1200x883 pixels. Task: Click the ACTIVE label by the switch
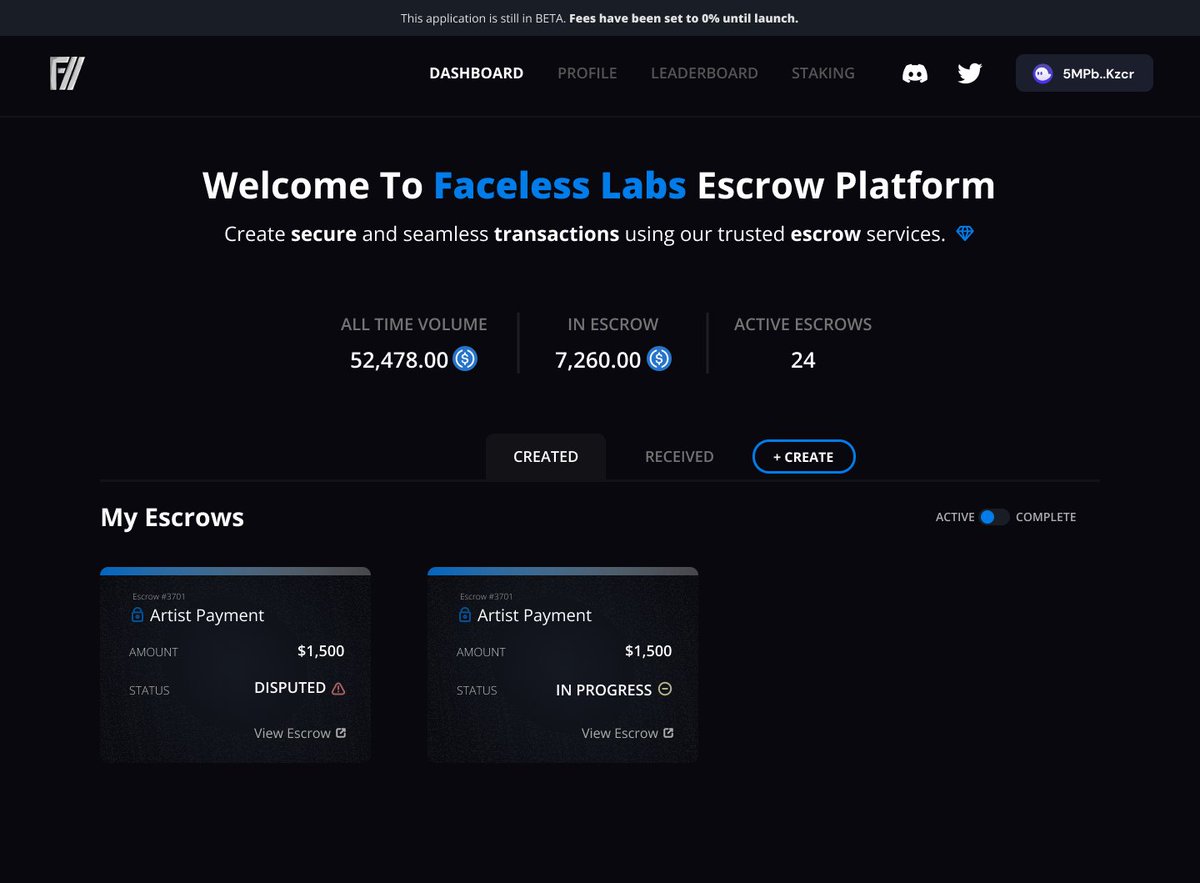955,517
